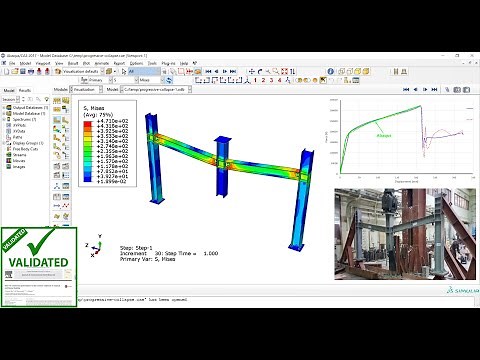The width and height of the screenshot is (480, 360).
Task: Apply custom view number 4
Action: [x=279, y=80]
